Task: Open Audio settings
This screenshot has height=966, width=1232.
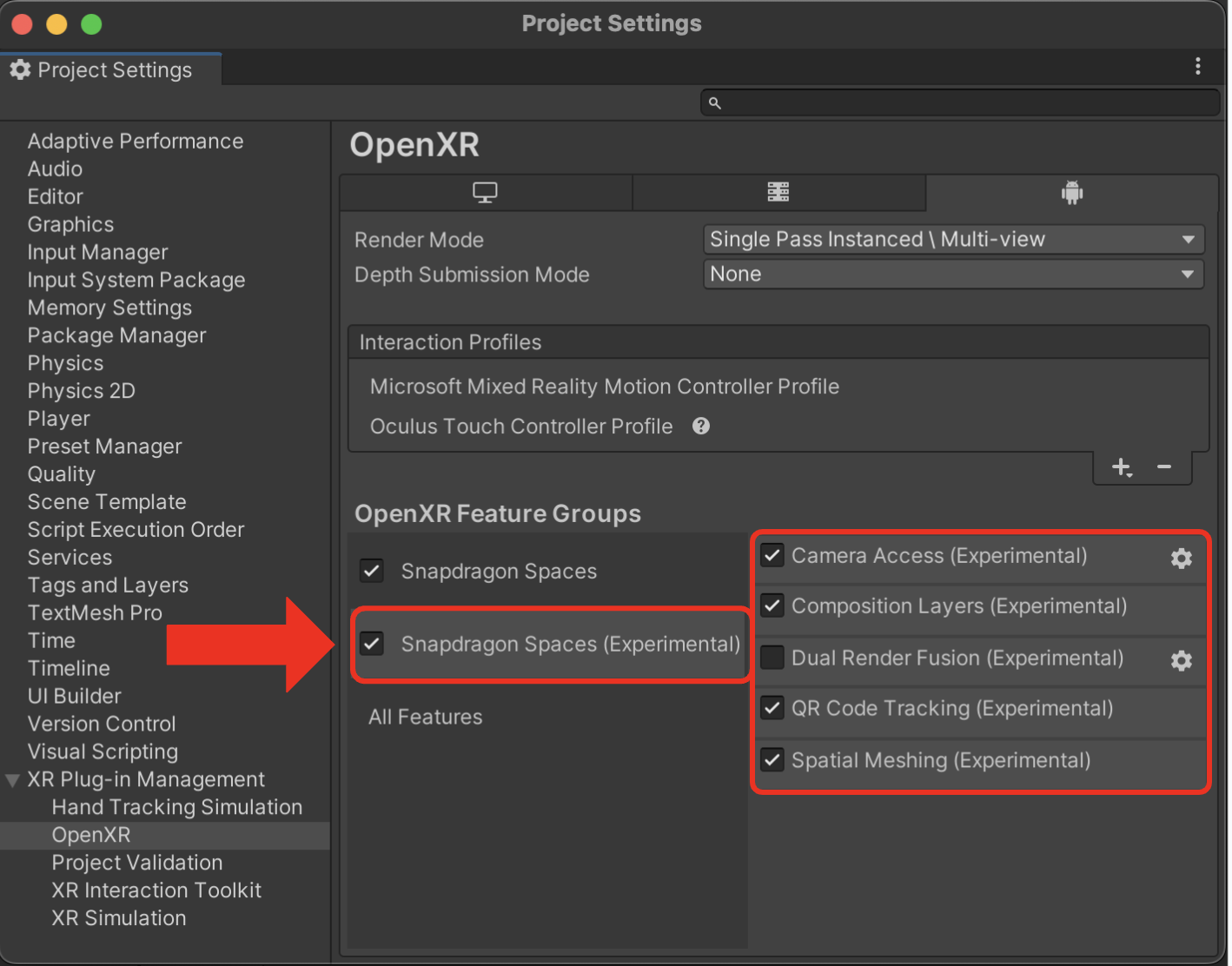Action: click(55, 169)
